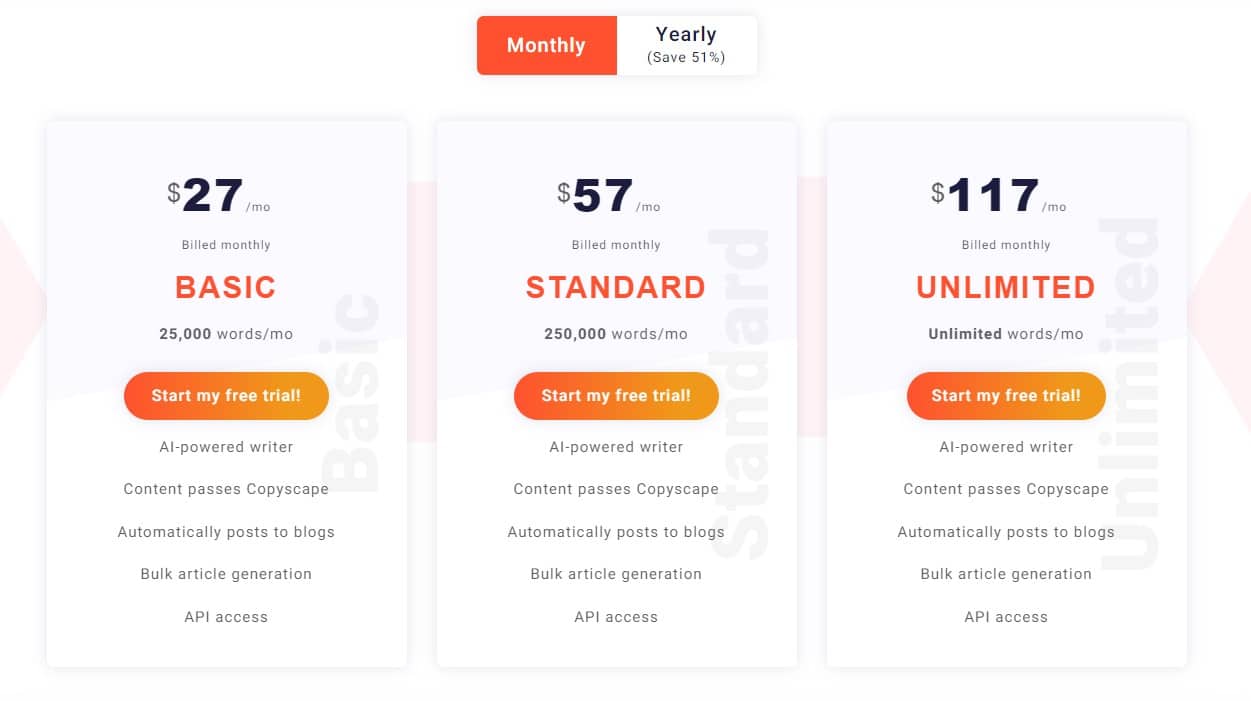Click AI-powered writer in Standard plan
The width and height of the screenshot is (1251, 701).
coord(616,447)
